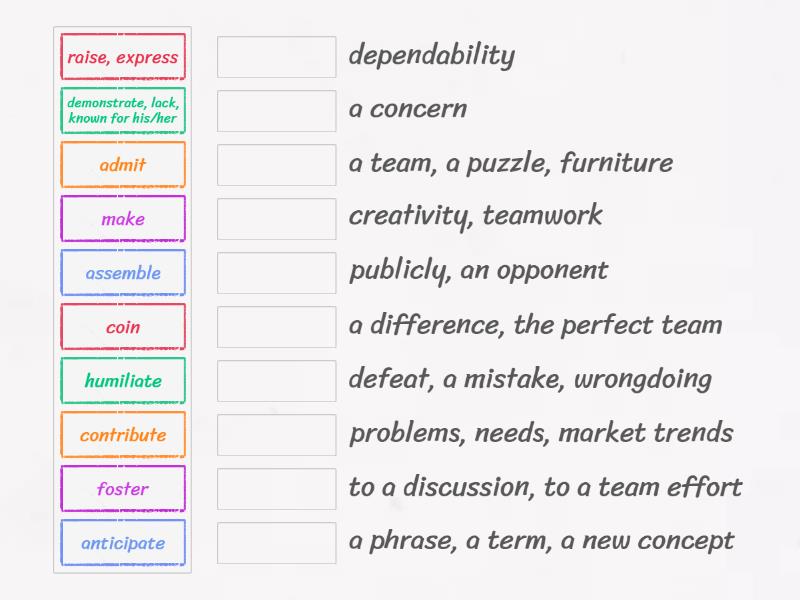Select the 'admit' word tile

click(x=122, y=164)
